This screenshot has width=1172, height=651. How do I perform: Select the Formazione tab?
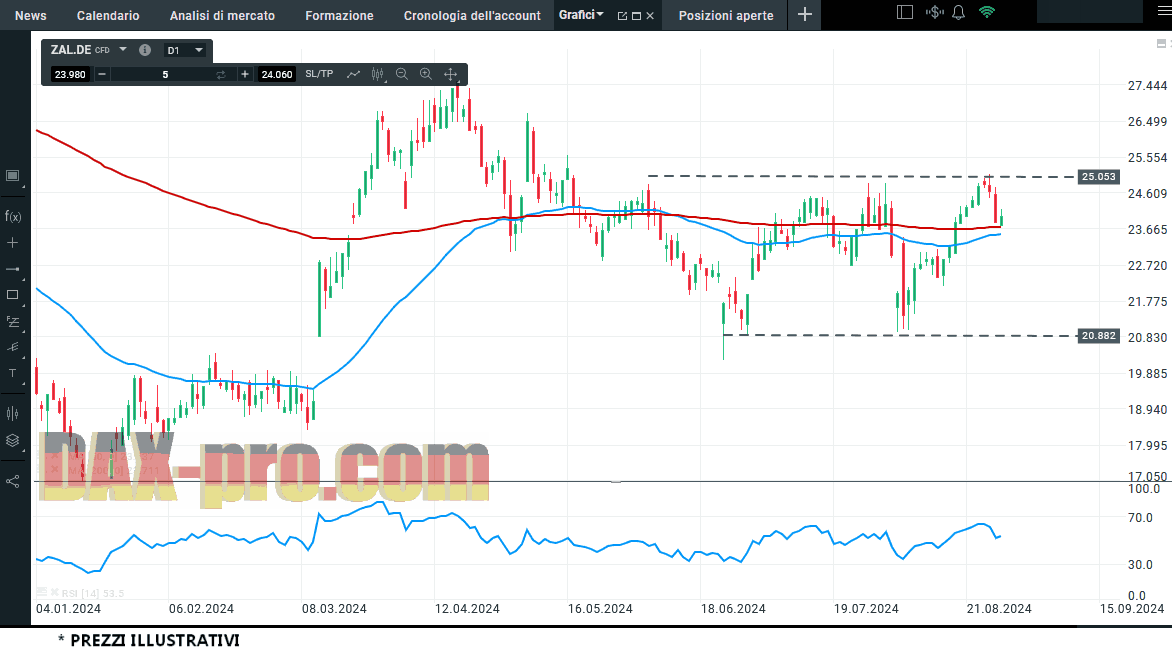pyautogui.click(x=339, y=16)
